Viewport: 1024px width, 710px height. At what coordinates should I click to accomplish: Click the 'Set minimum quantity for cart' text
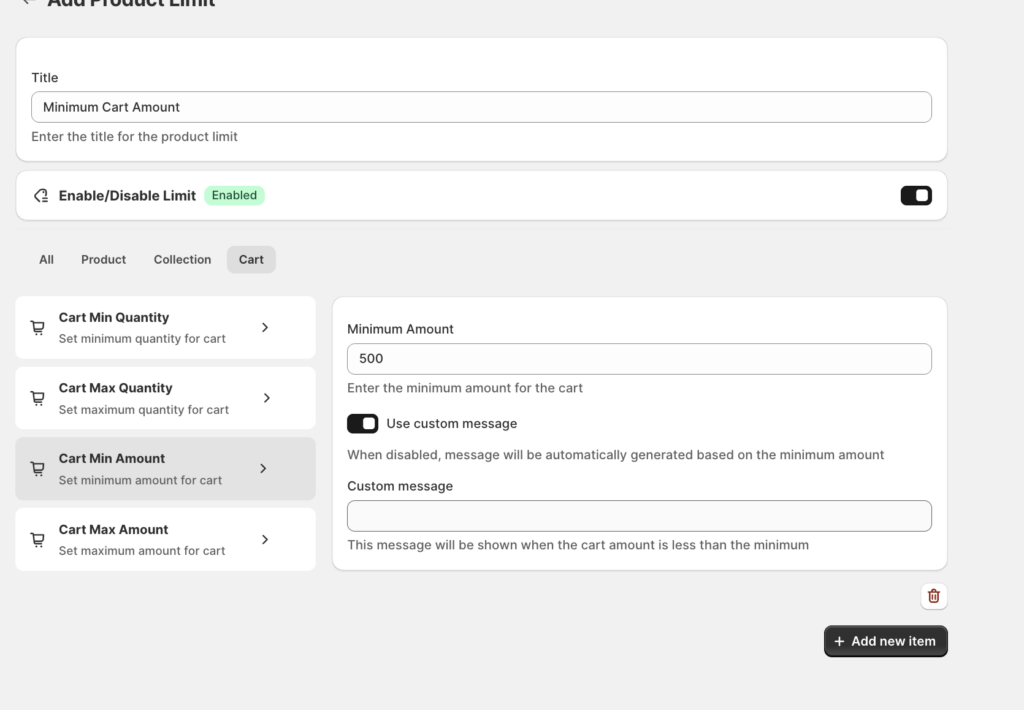coord(142,338)
